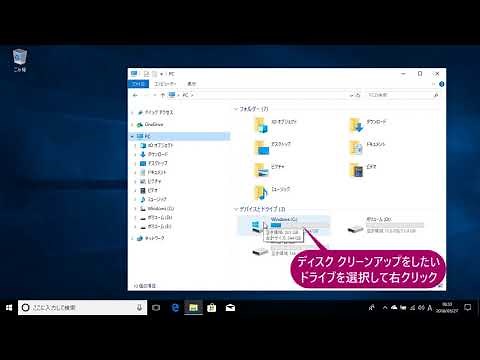Viewport: 480px width, 360px height.
Task: Click the microphone icon in taskbar search
Action: [139, 307]
